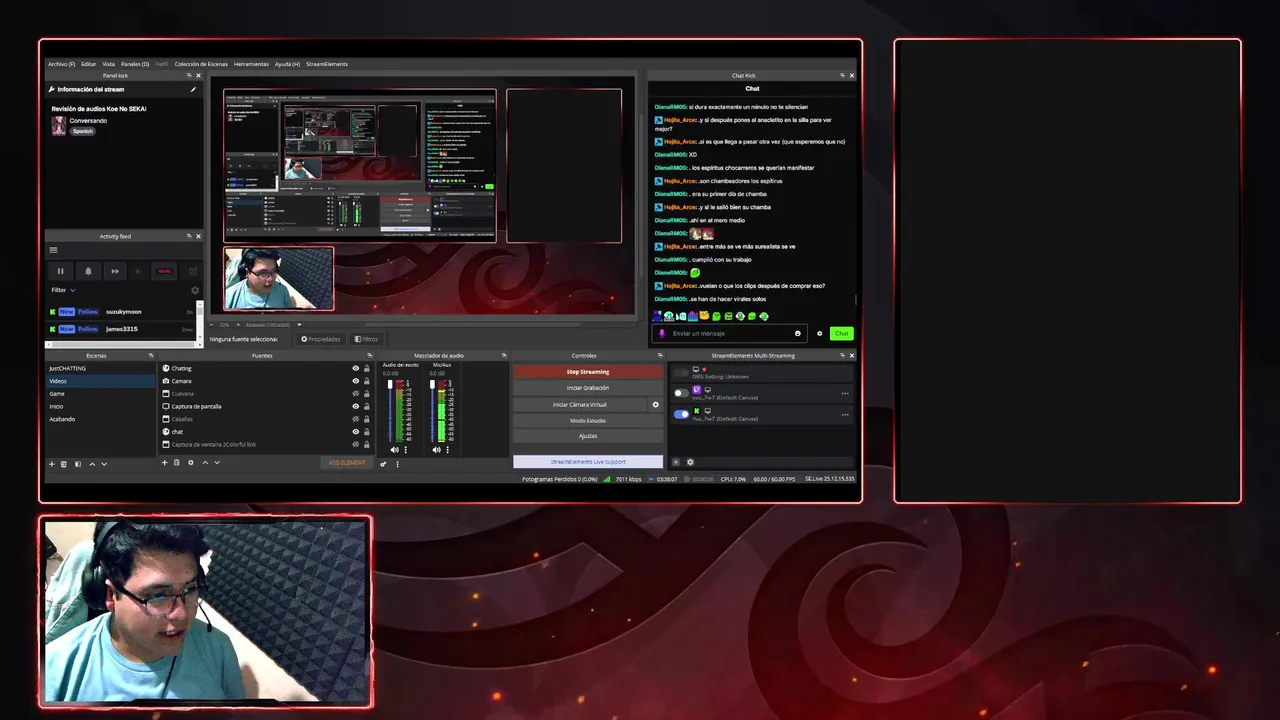Image resolution: width=1280 pixels, height=720 pixels.
Task: Open Colección de Escenas menu
Action: 201,64
